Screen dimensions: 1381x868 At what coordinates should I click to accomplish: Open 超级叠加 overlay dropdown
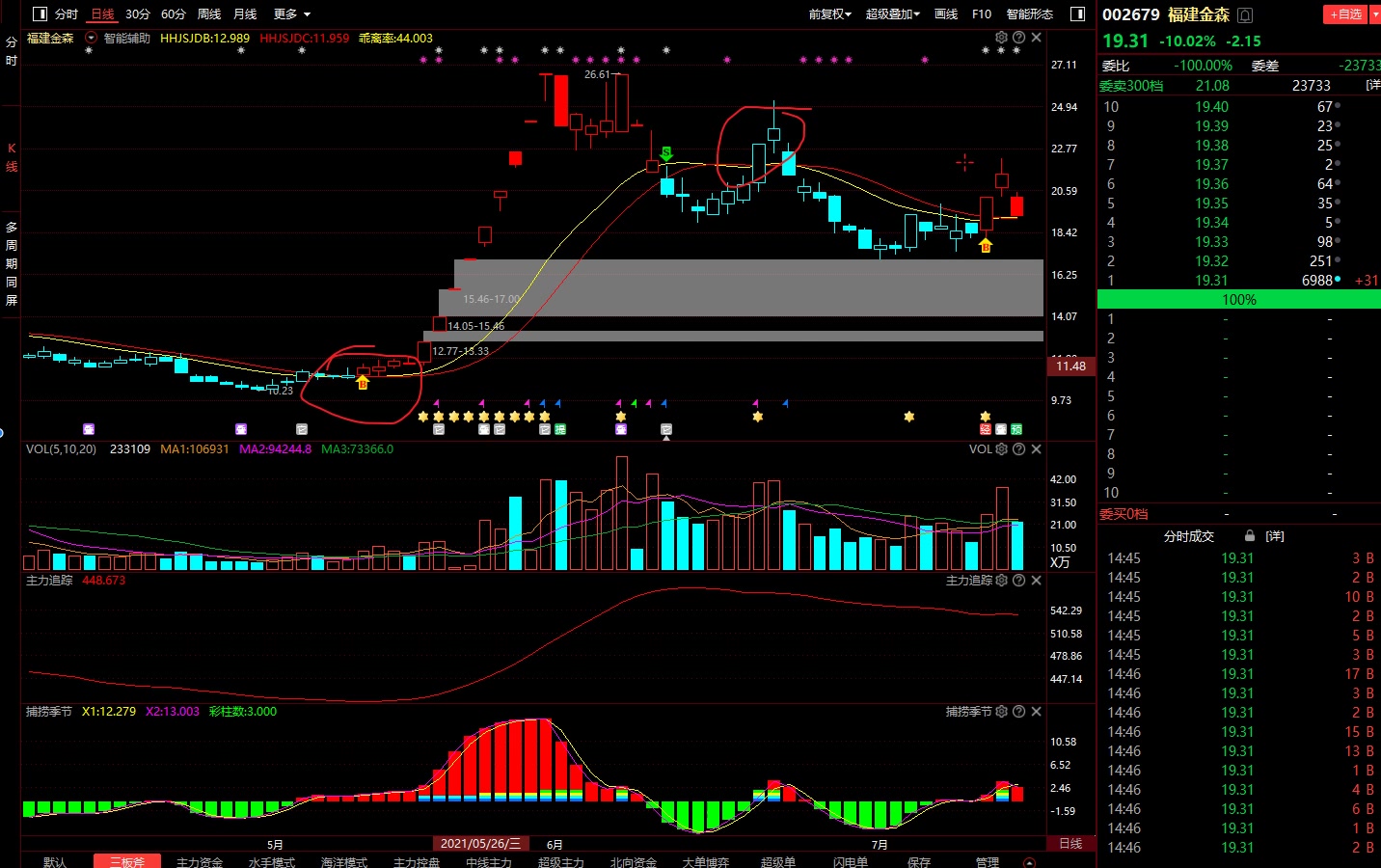tap(892, 14)
